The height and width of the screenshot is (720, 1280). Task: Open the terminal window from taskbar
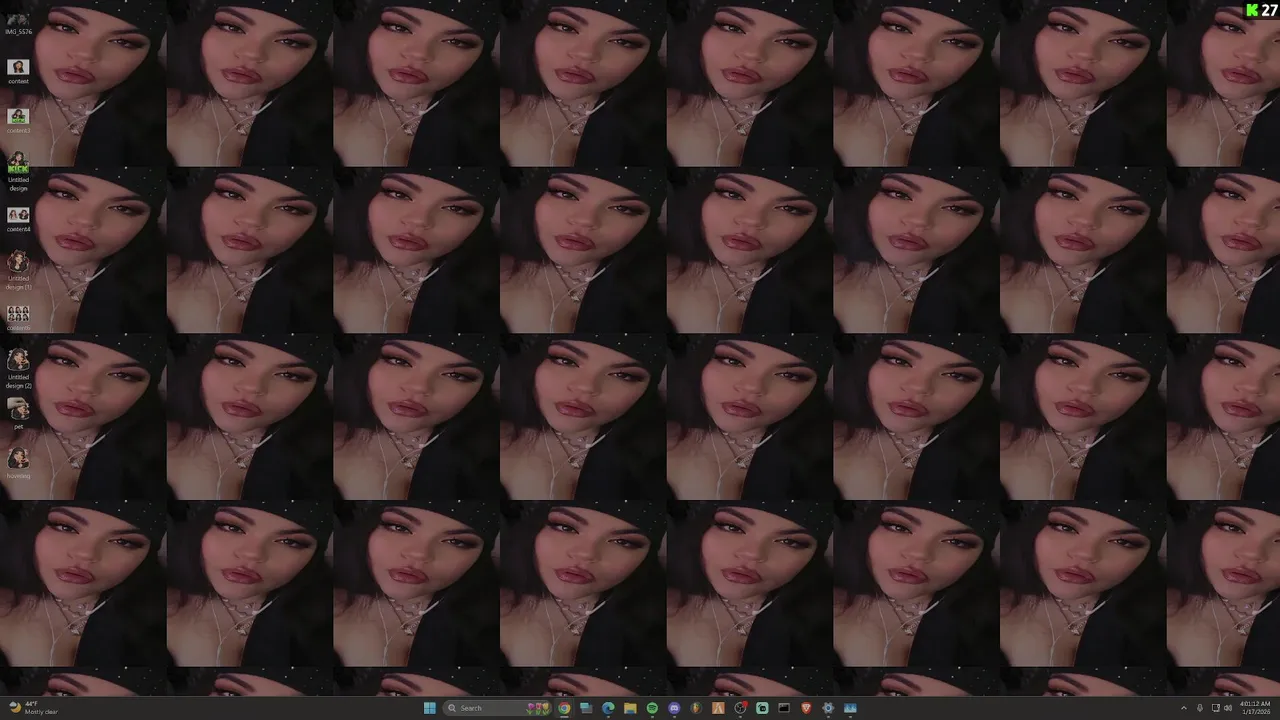click(784, 708)
